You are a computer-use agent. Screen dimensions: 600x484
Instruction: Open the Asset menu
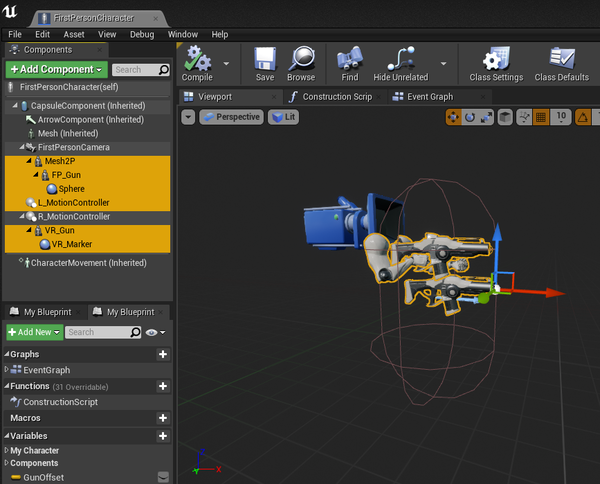tap(74, 34)
